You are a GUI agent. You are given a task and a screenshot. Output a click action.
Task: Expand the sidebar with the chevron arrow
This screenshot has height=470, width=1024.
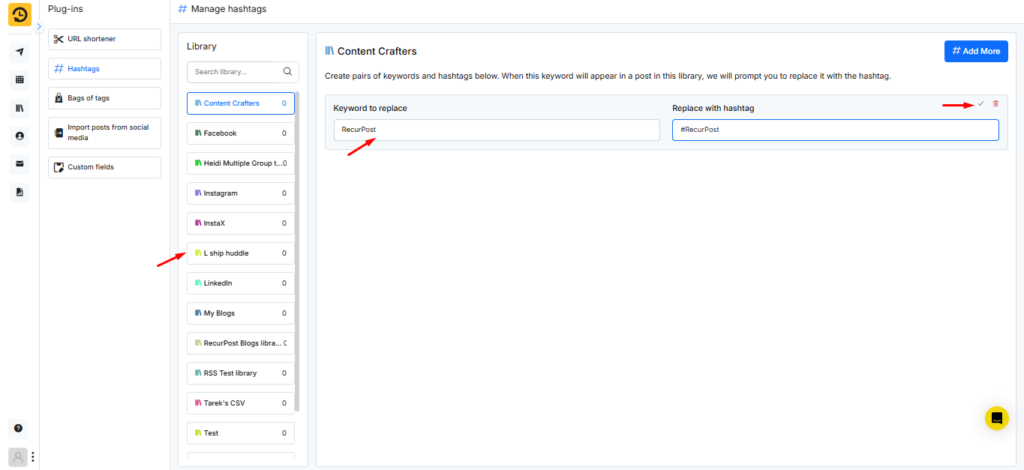point(39,27)
